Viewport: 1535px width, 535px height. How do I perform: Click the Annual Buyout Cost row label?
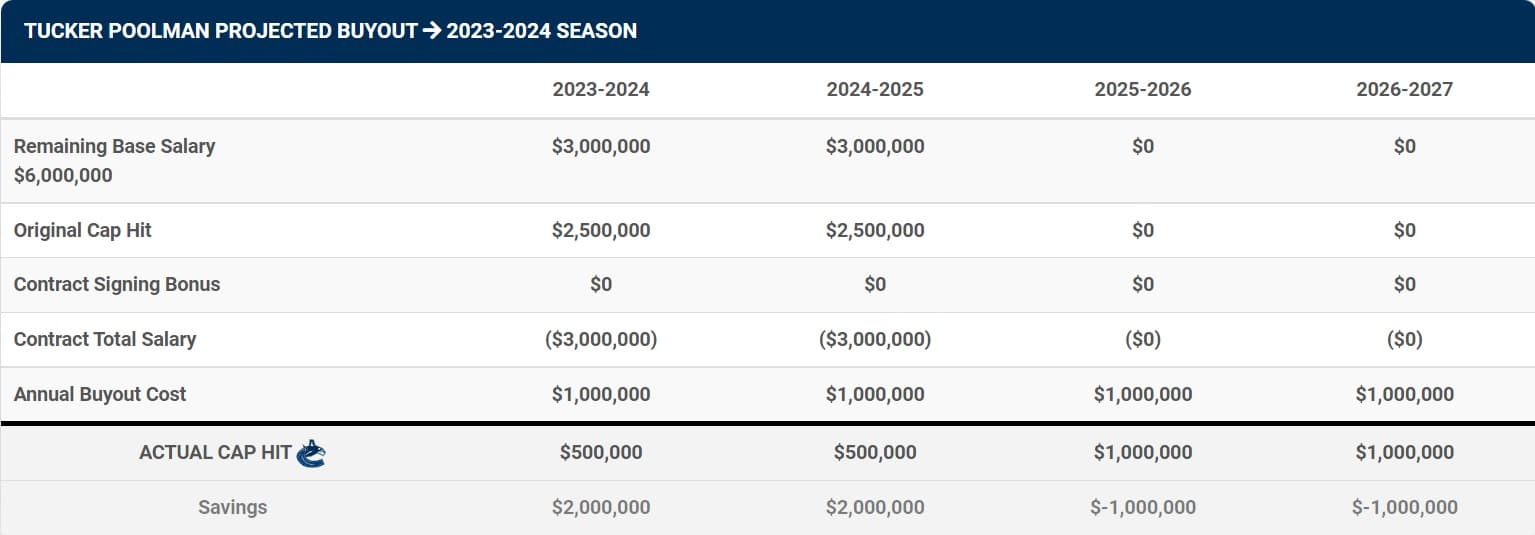[x=100, y=394]
